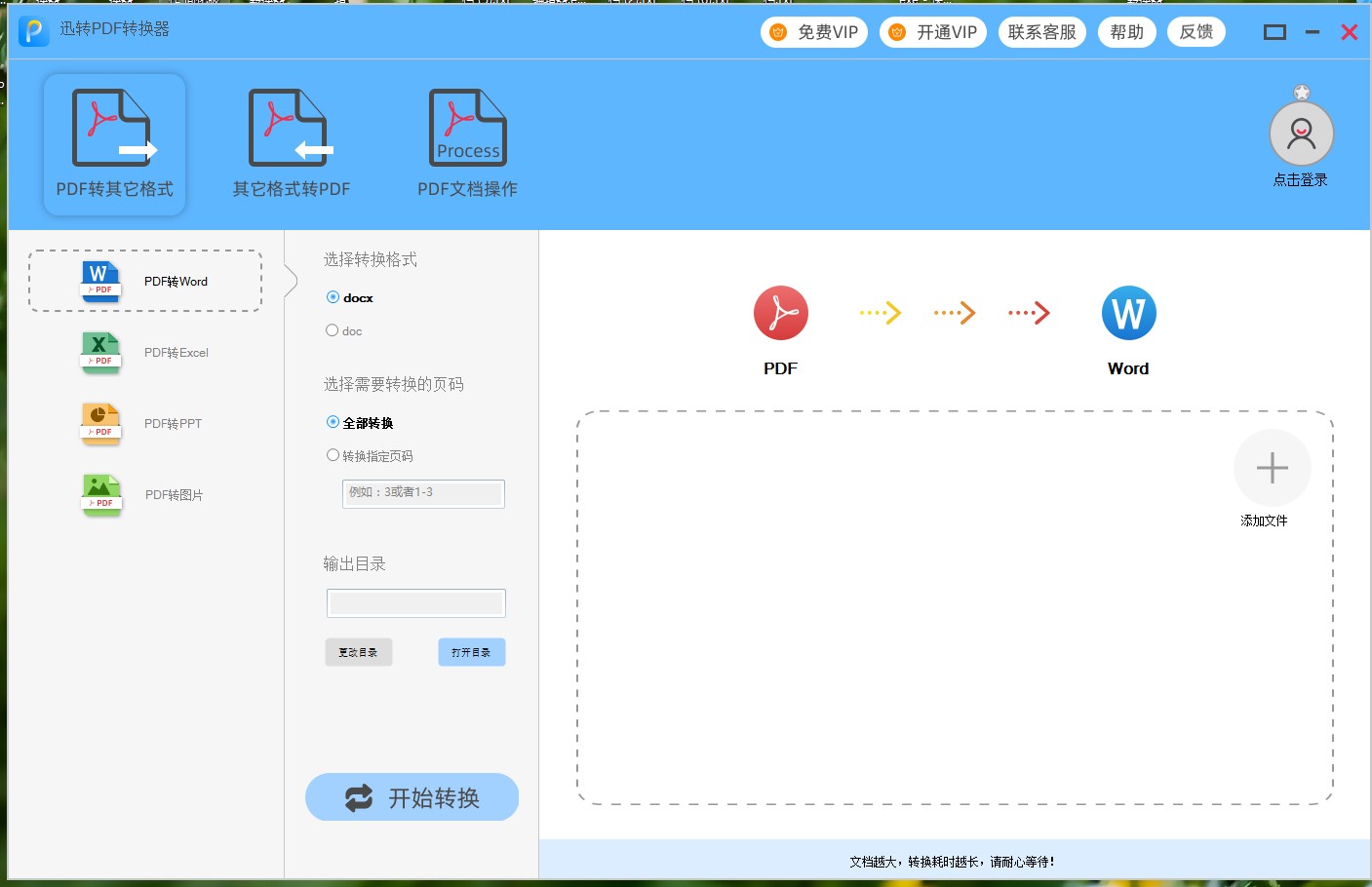Click the red PDF icon in conversion diagram
The image size is (1372, 887).
click(781, 313)
